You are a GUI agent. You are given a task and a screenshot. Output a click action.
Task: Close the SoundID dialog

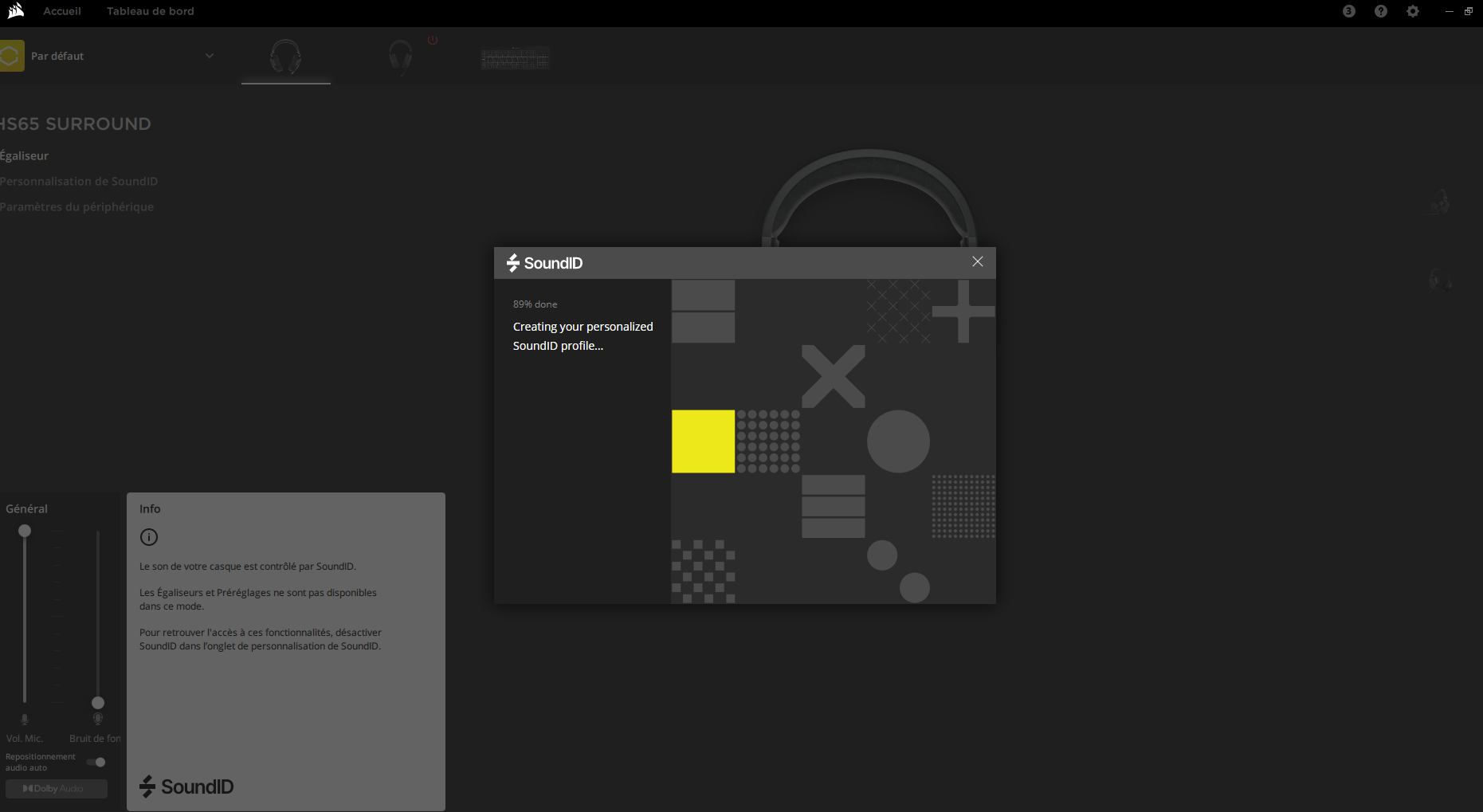[x=977, y=262]
